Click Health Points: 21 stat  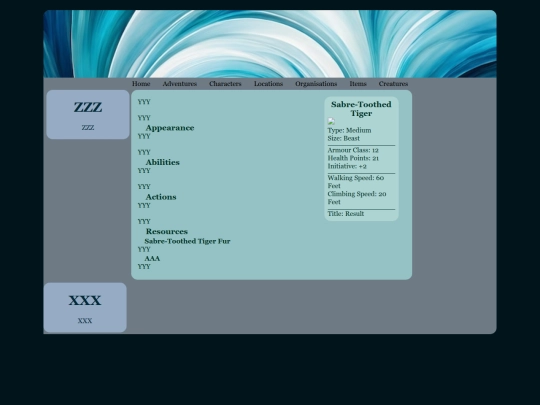pos(353,158)
